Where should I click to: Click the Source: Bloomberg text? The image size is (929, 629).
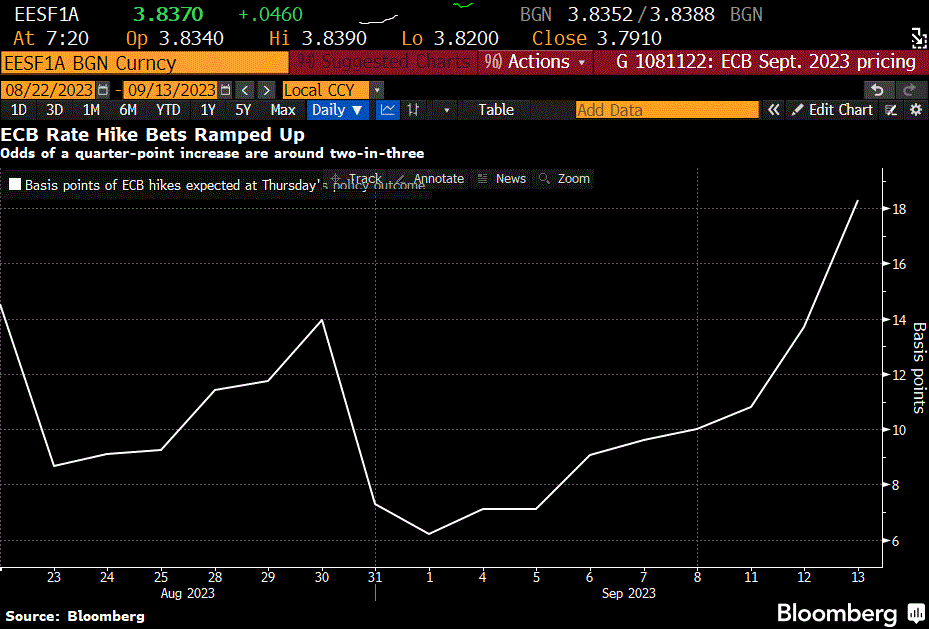75,616
